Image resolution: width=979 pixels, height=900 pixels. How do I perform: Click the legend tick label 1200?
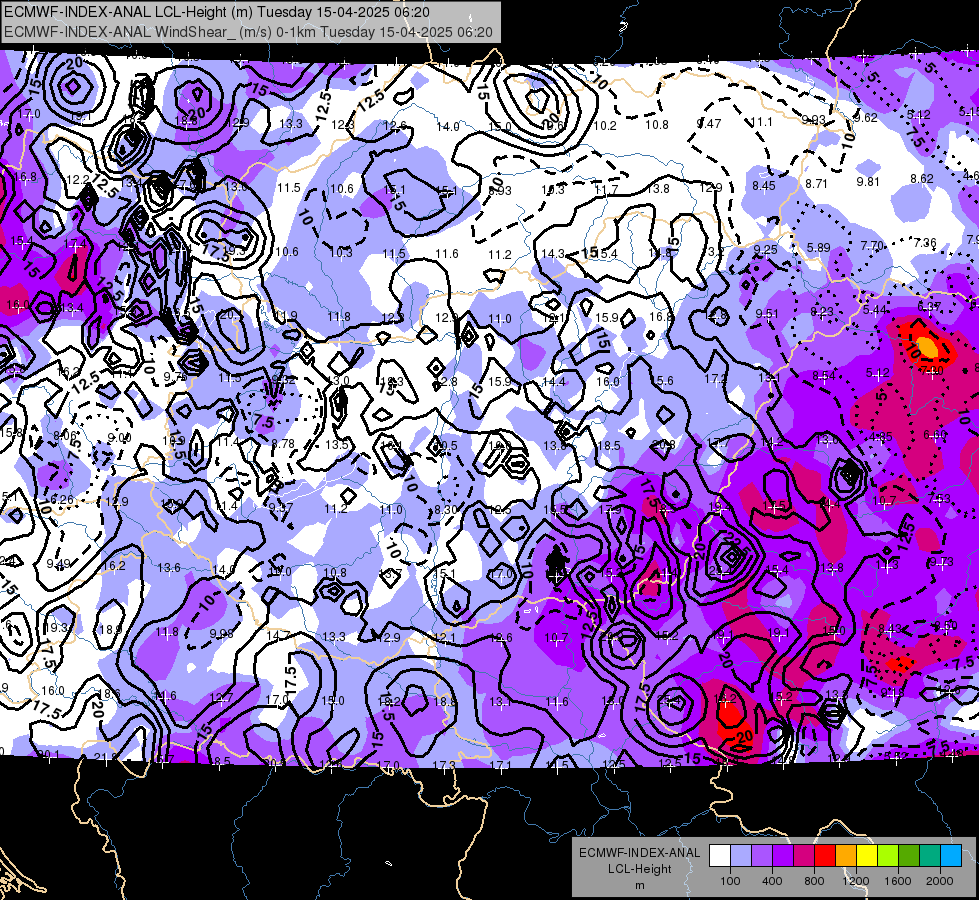tap(856, 881)
